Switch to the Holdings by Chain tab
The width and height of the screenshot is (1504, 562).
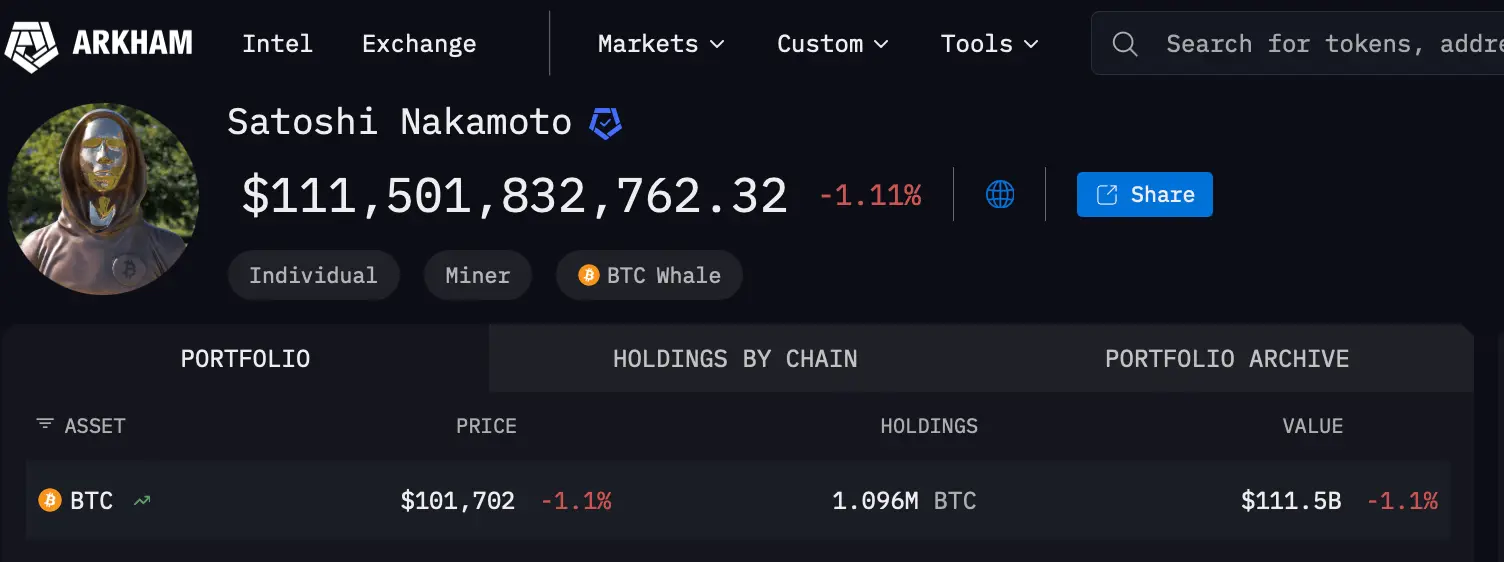click(x=735, y=359)
